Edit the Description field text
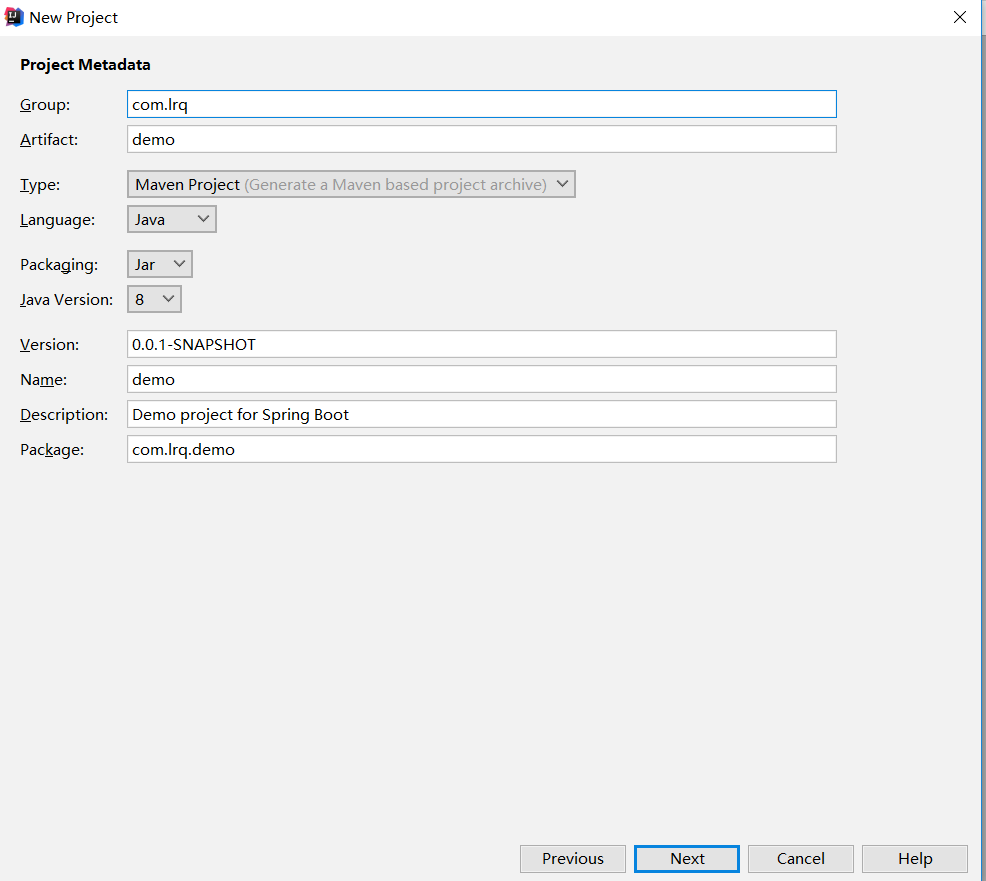This screenshot has width=986, height=881. pyautogui.click(x=482, y=414)
